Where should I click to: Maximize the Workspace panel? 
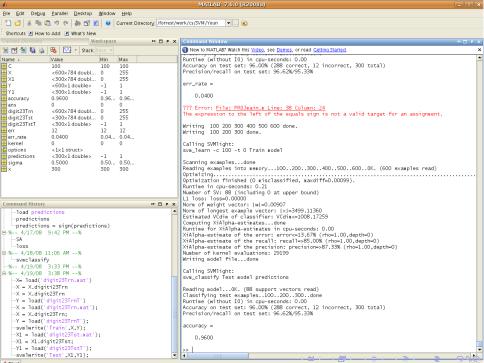[x=161, y=41]
